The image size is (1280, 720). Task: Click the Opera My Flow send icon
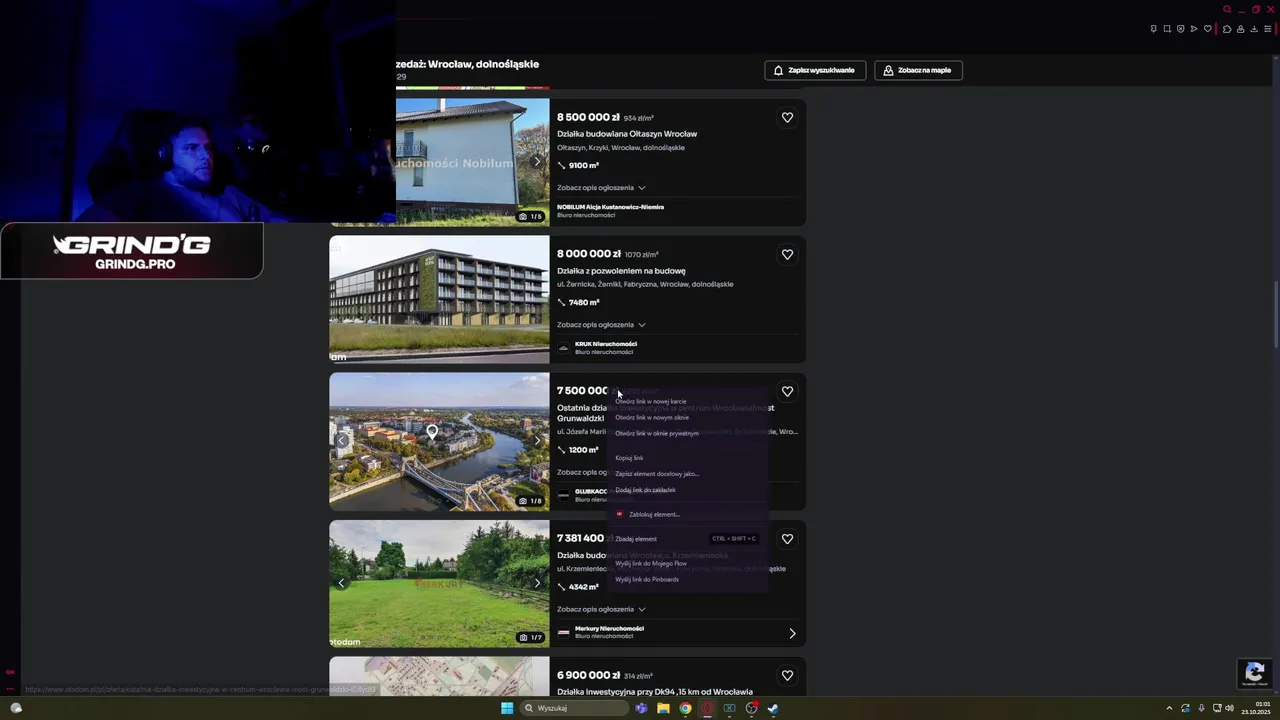pyautogui.click(x=1194, y=29)
